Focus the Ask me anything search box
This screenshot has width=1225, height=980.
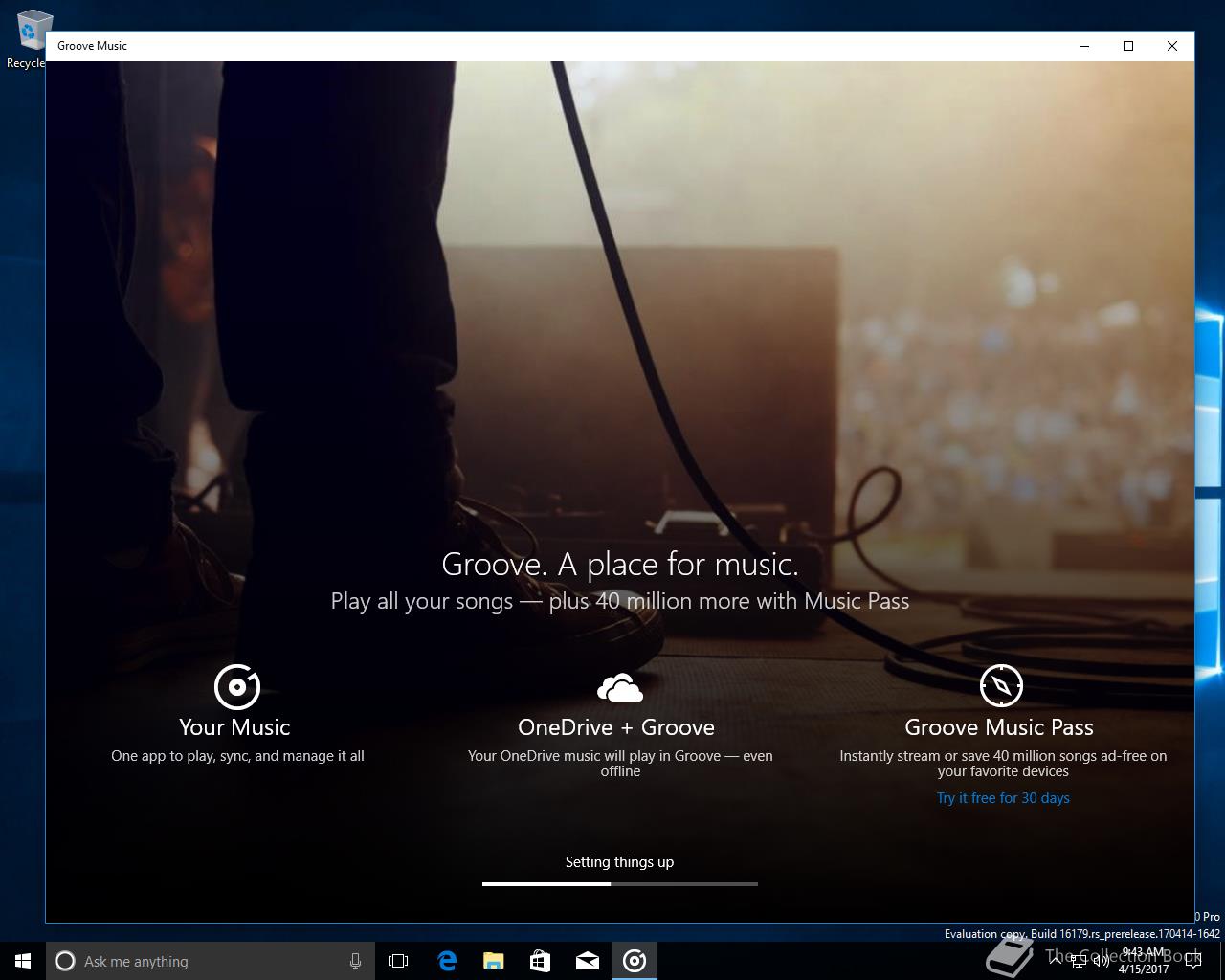[x=211, y=961]
